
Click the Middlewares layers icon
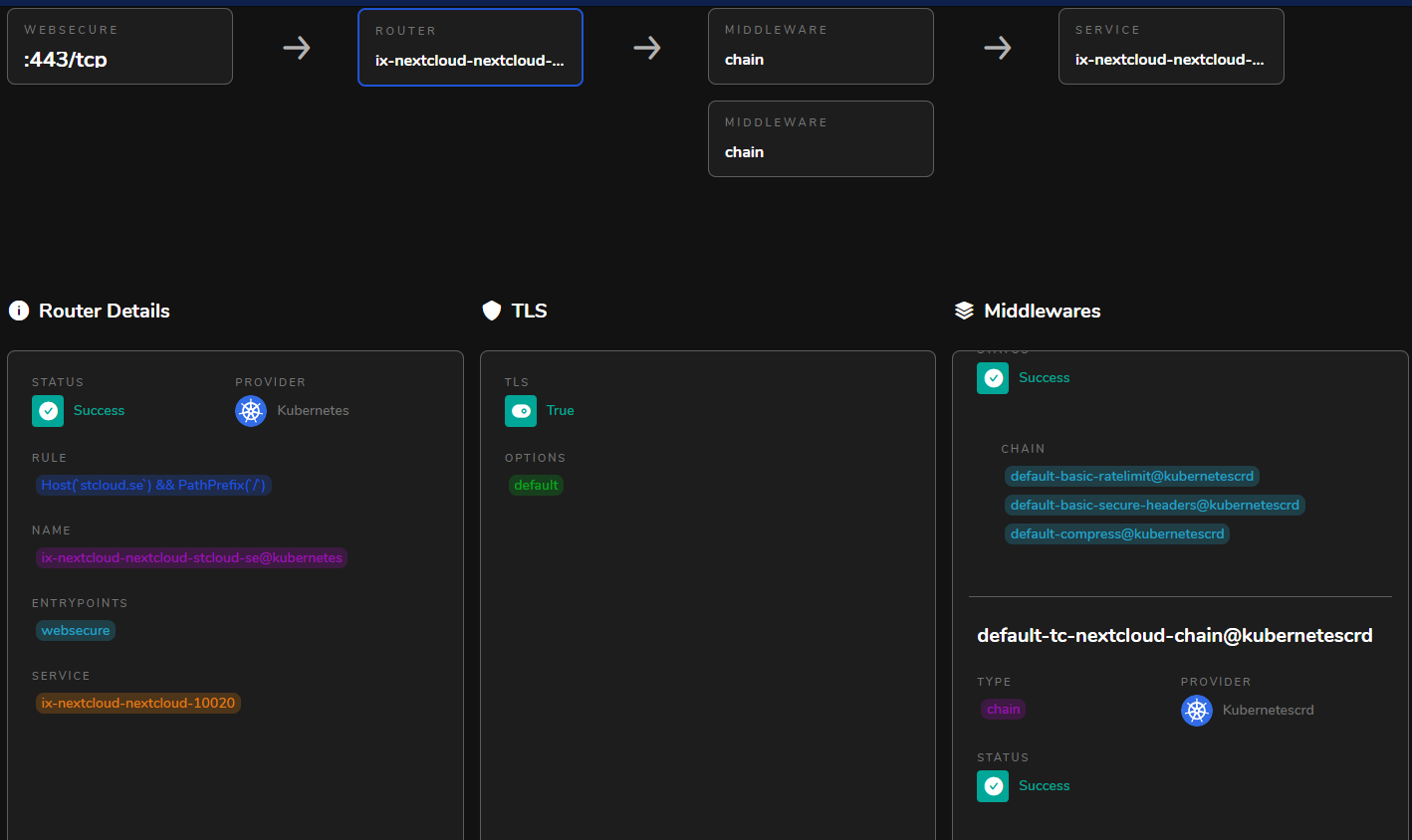pos(964,311)
